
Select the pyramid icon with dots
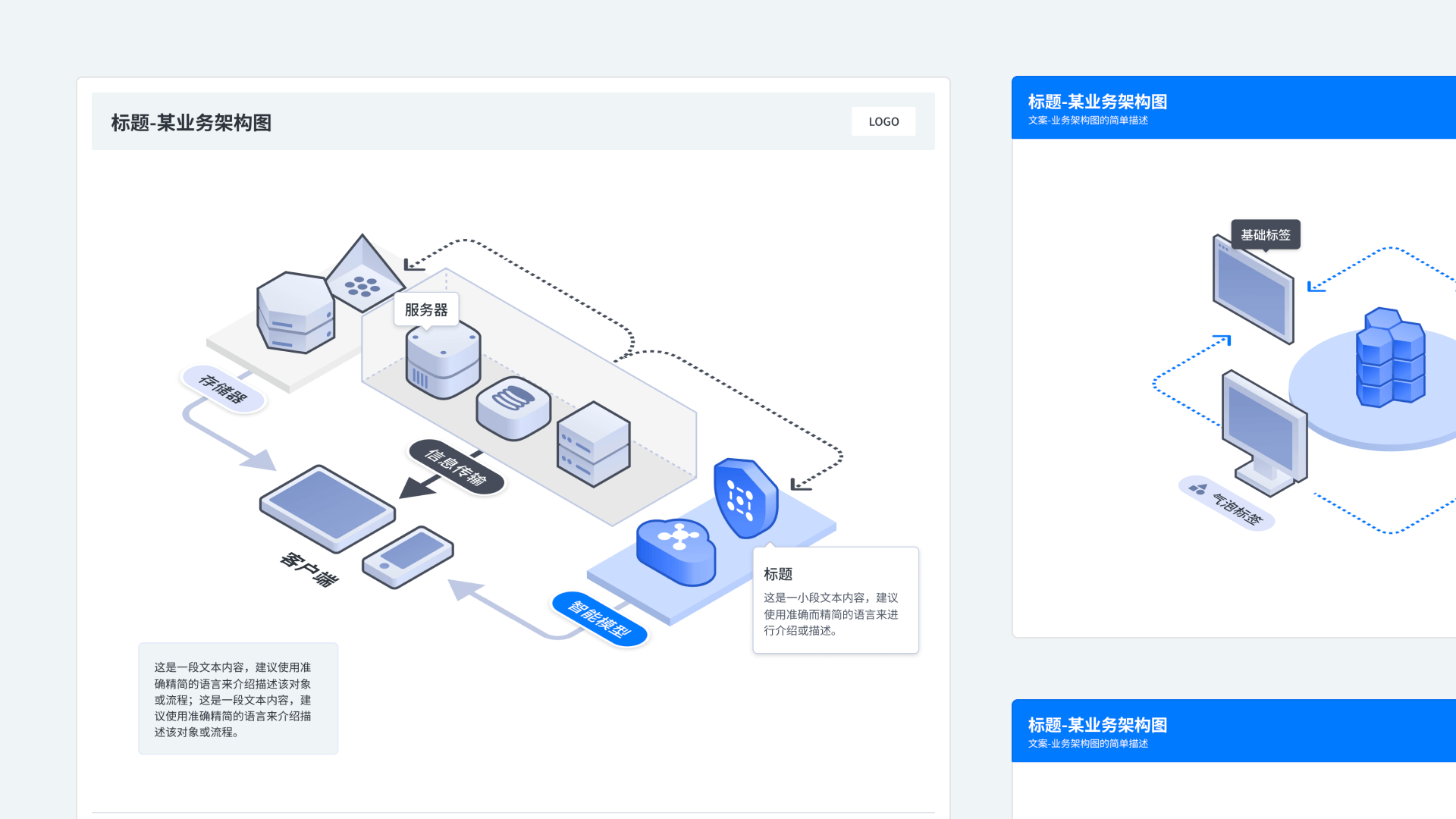pyautogui.click(x=365, y=273)
